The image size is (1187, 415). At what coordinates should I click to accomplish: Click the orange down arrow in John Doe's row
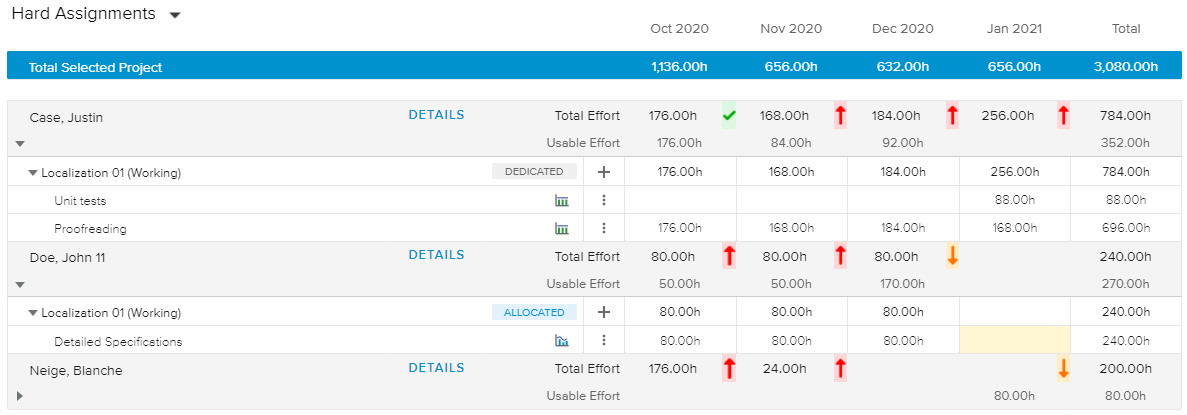(x=952, y=256)
